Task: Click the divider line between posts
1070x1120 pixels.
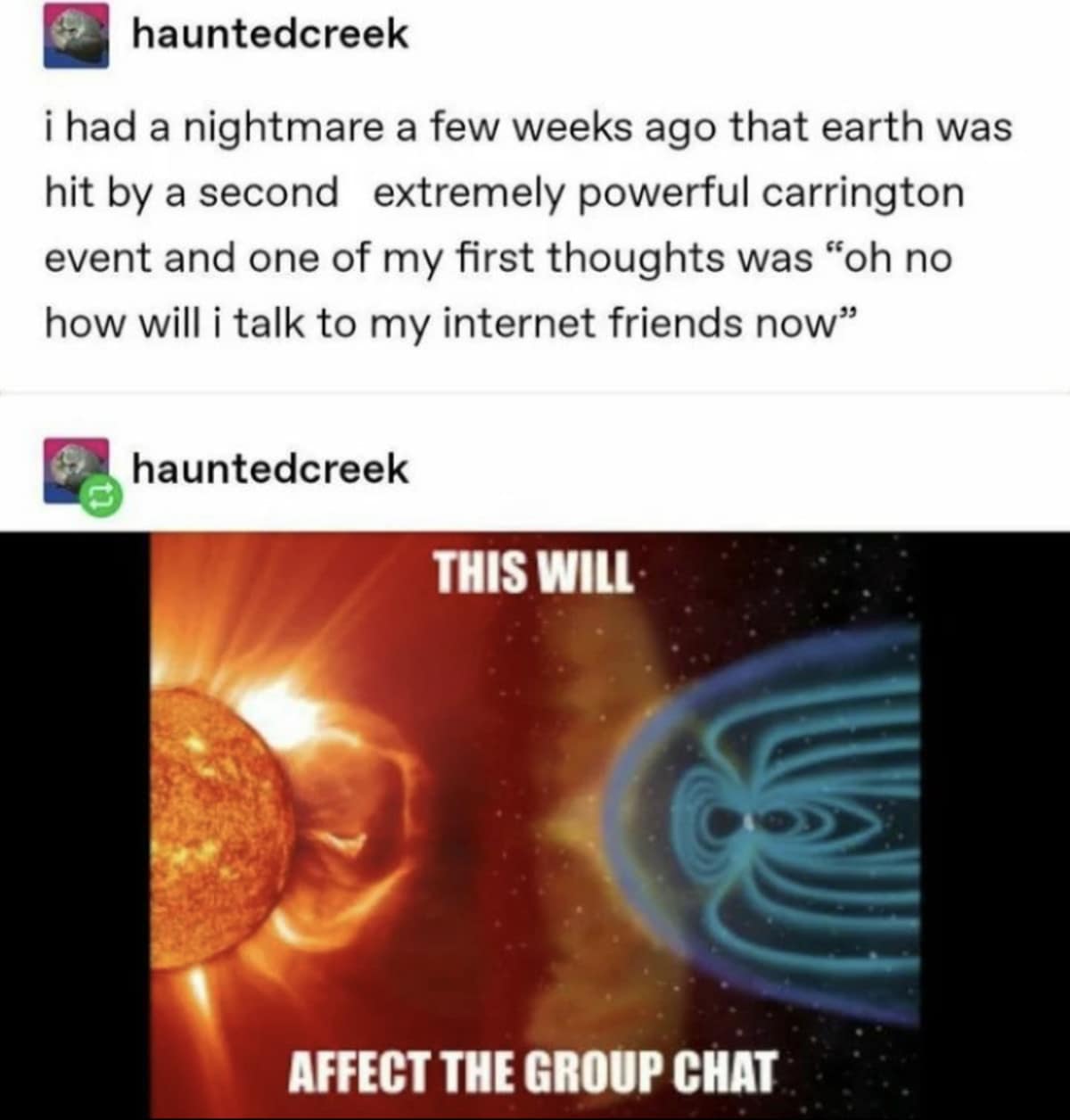Action: coord(535,392)
